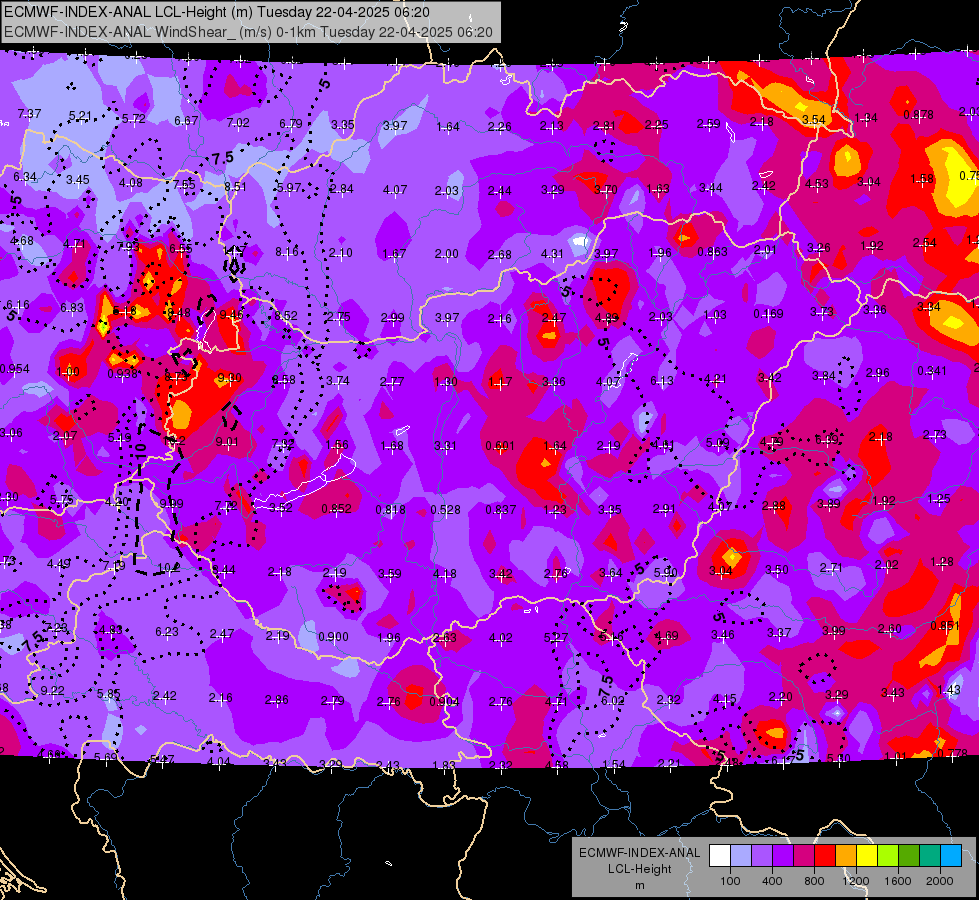The width and height of the screenshot is (979, 900).
Task: Click the grid value 0.863
Action: pos(712,252)
